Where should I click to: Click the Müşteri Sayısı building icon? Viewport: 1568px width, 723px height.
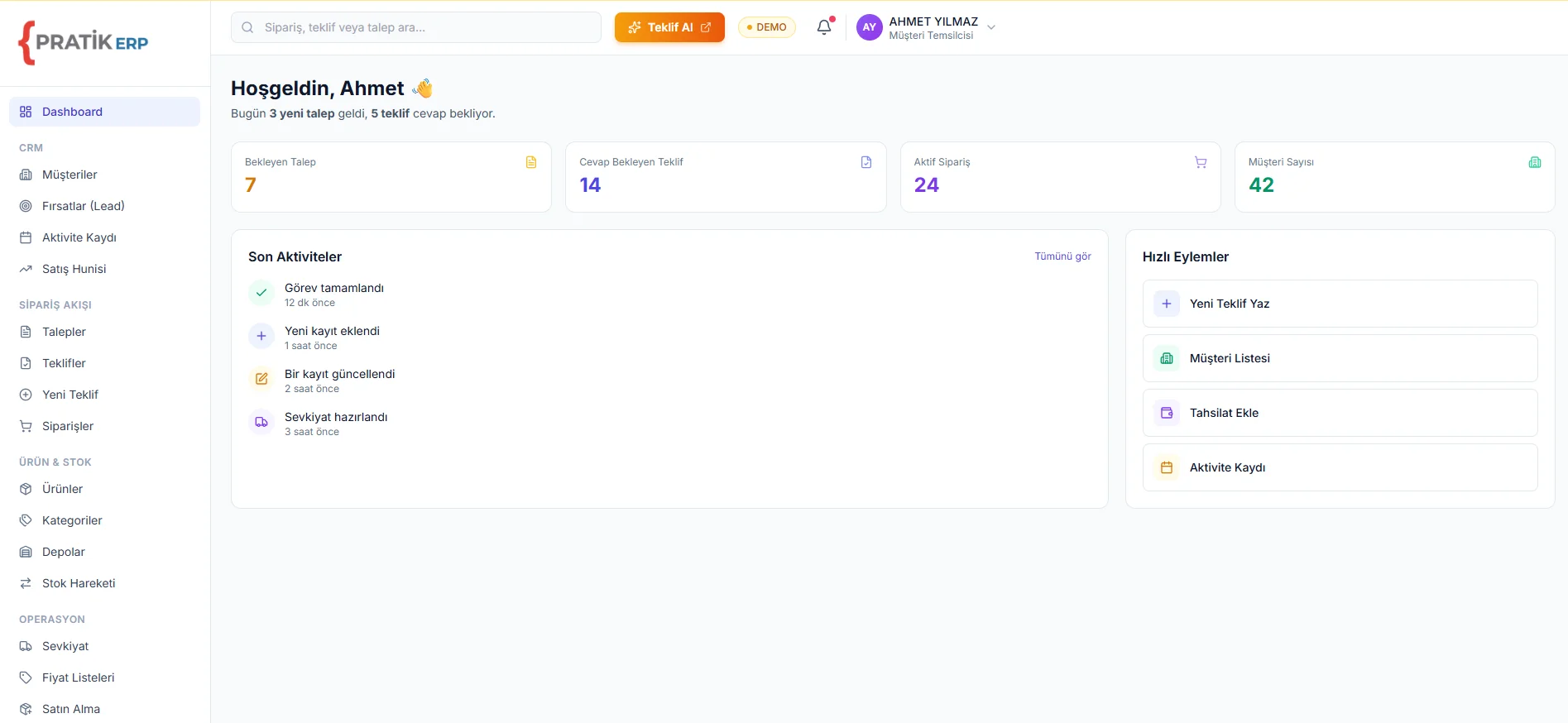(x=1535, y=162)
